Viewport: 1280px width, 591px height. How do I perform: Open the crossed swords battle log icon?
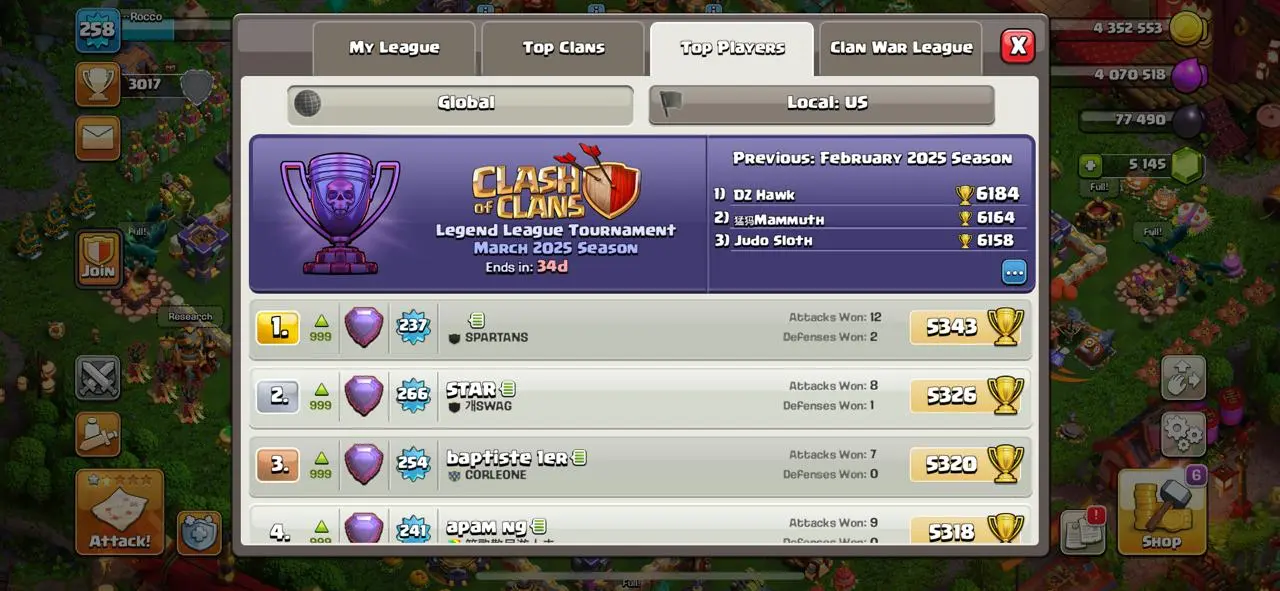tap(98, 378)
